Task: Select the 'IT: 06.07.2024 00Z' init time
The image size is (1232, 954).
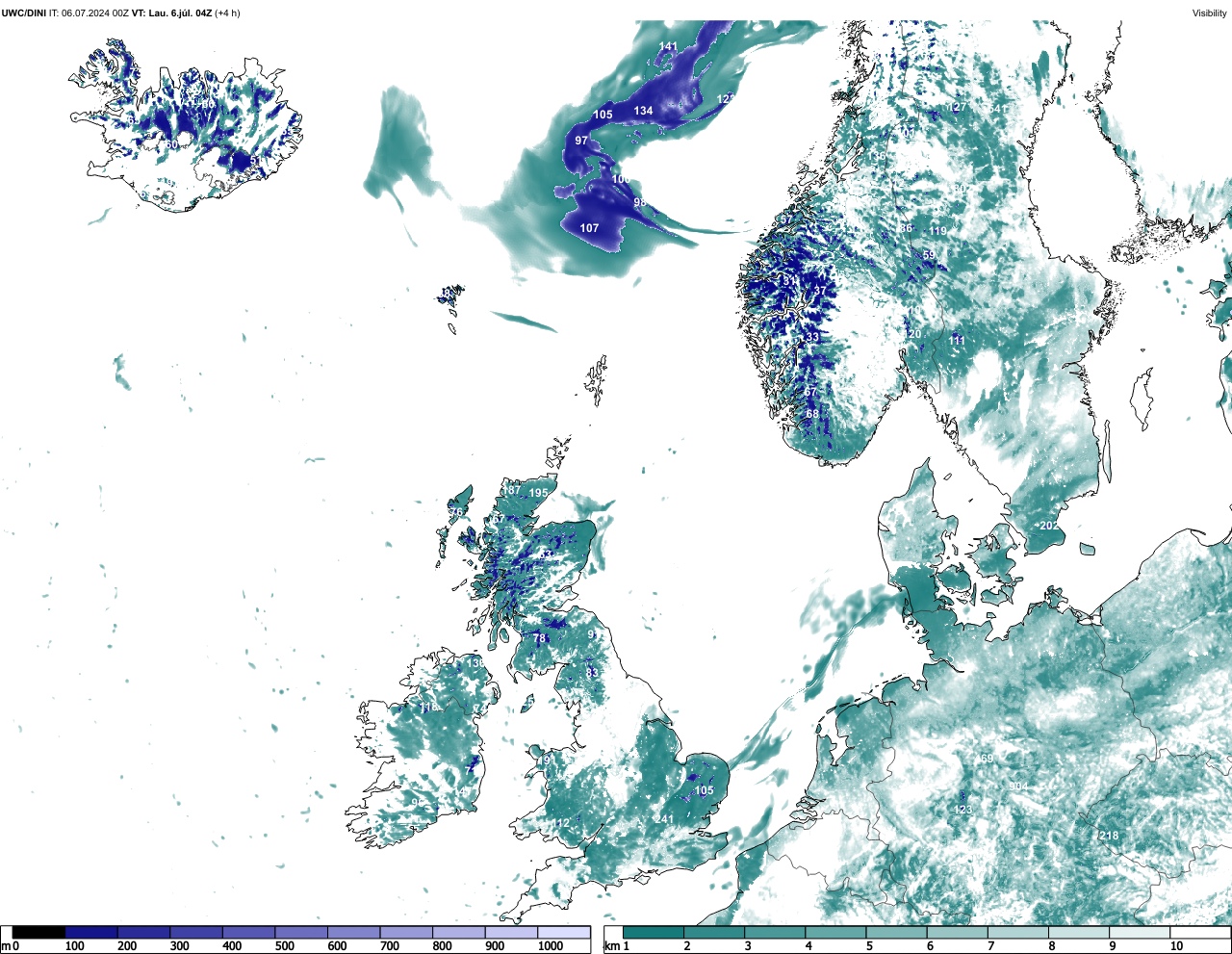Action: [89, 13]
